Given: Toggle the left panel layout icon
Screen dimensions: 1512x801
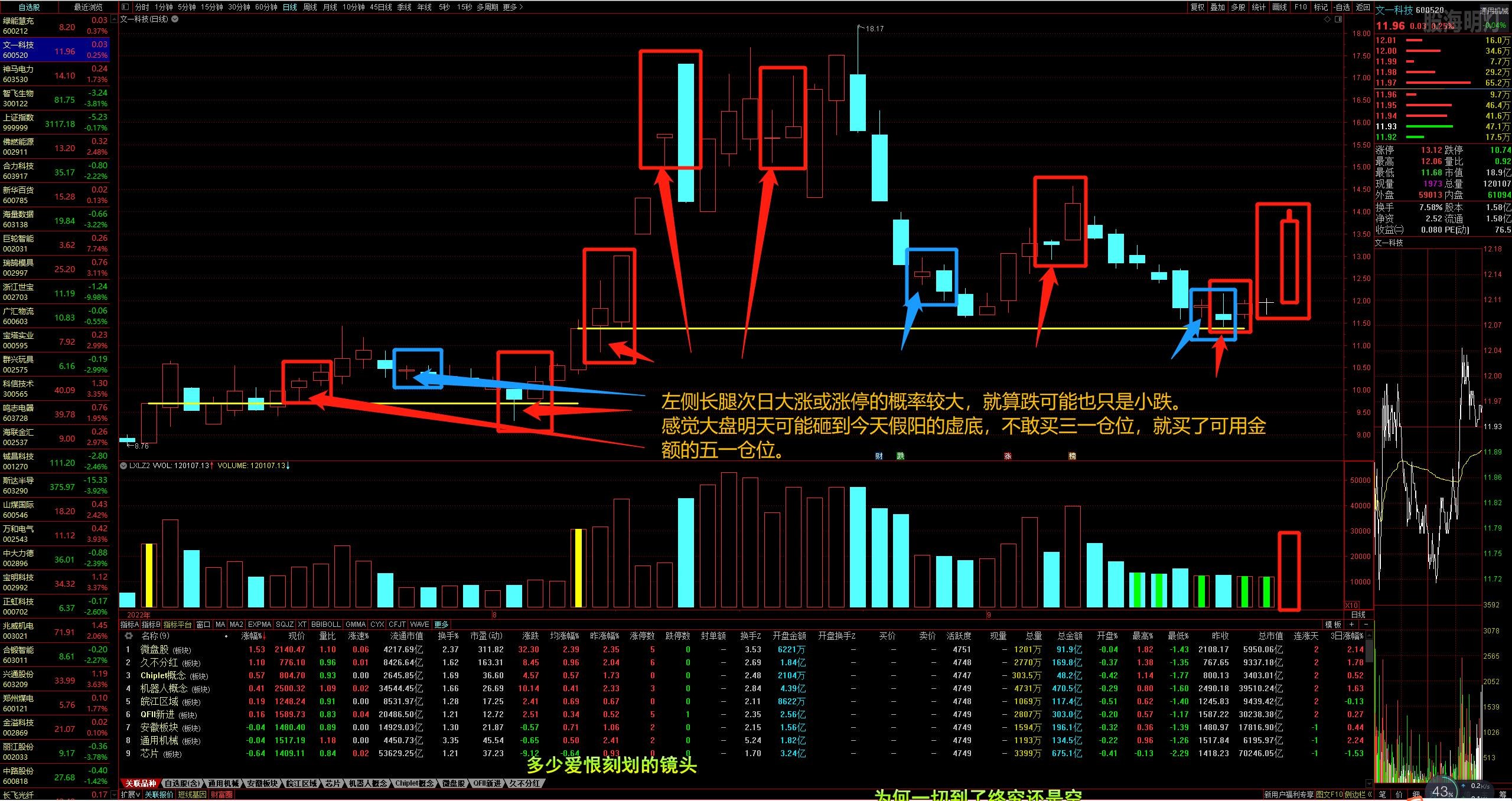Looking at the screenshot, I should 125,7.
